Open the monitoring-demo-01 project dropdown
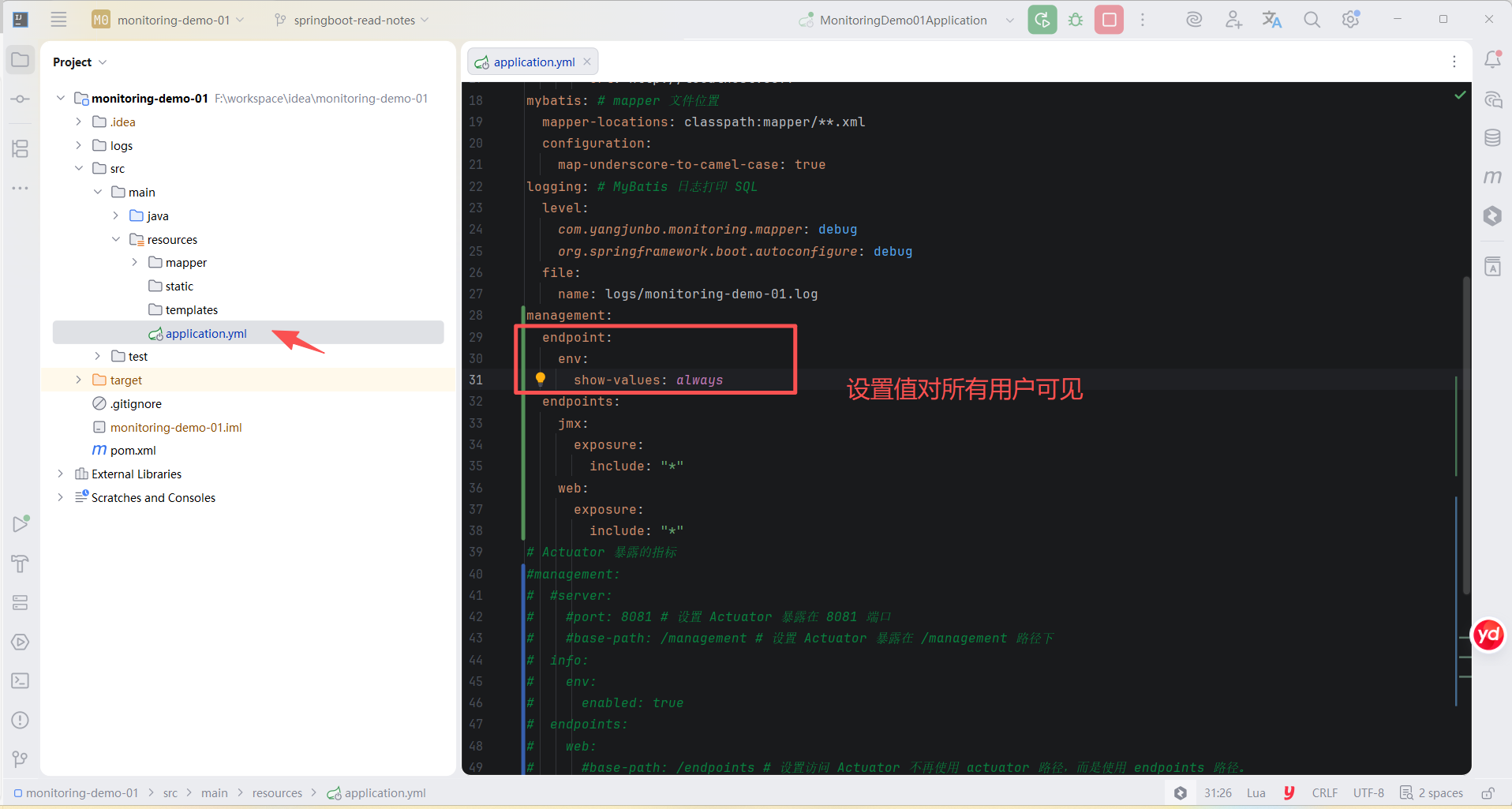1512x809 pixels. [168, 20]
